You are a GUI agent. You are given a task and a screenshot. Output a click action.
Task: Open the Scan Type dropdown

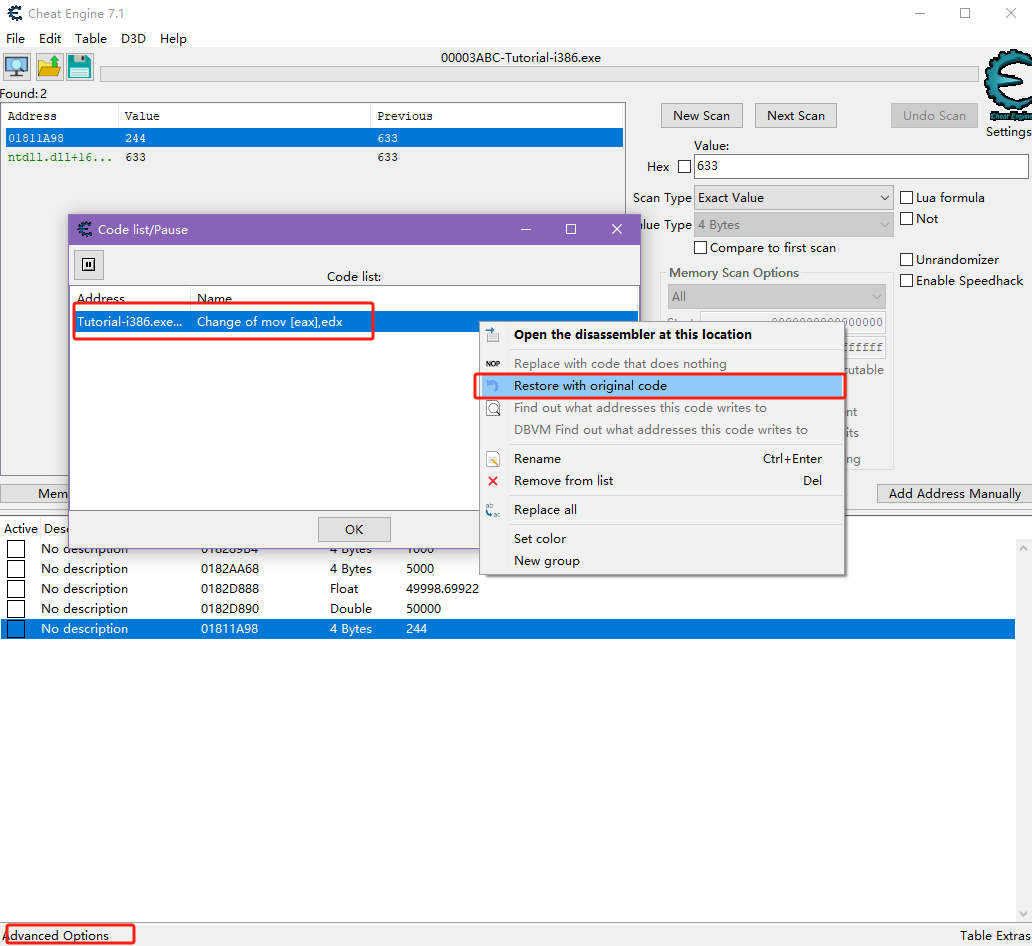[x=794, y=198]
